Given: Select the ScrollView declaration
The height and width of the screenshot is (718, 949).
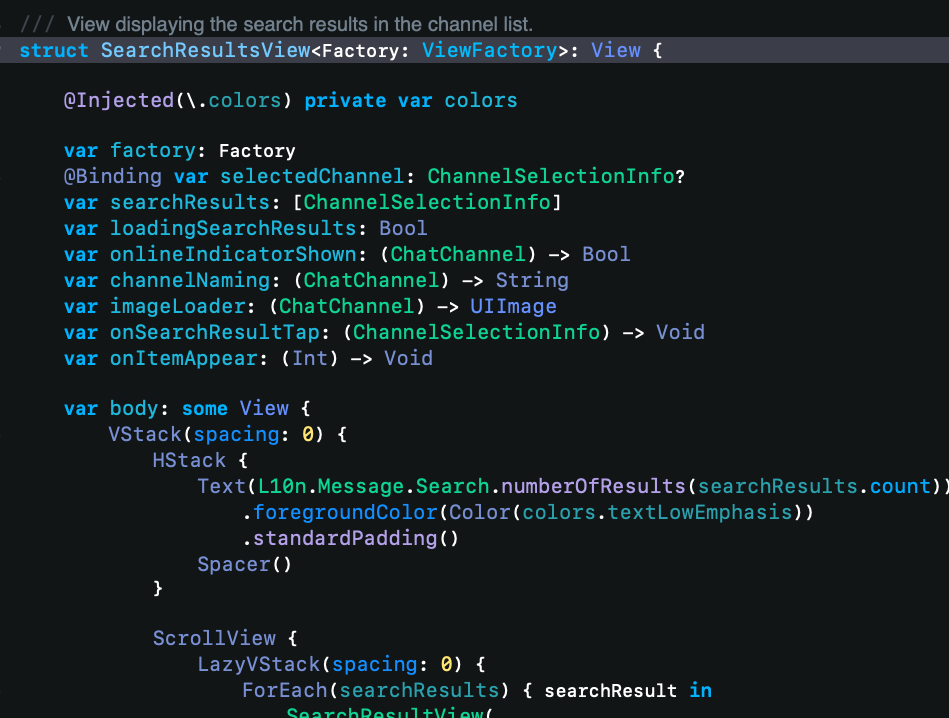Looking at the screenshot, I should pyautogui.click(x=214, y=638).
